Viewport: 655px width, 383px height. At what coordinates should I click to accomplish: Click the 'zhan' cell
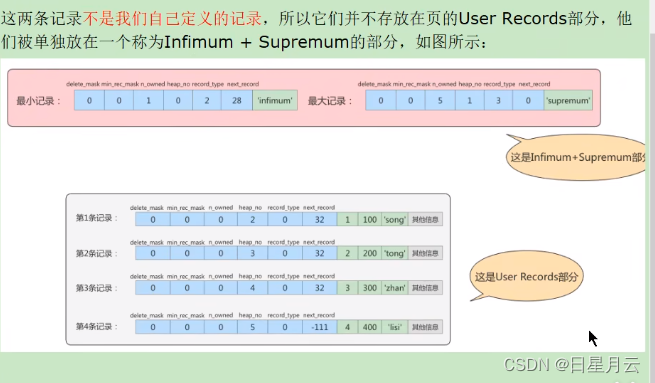[395, 288]
